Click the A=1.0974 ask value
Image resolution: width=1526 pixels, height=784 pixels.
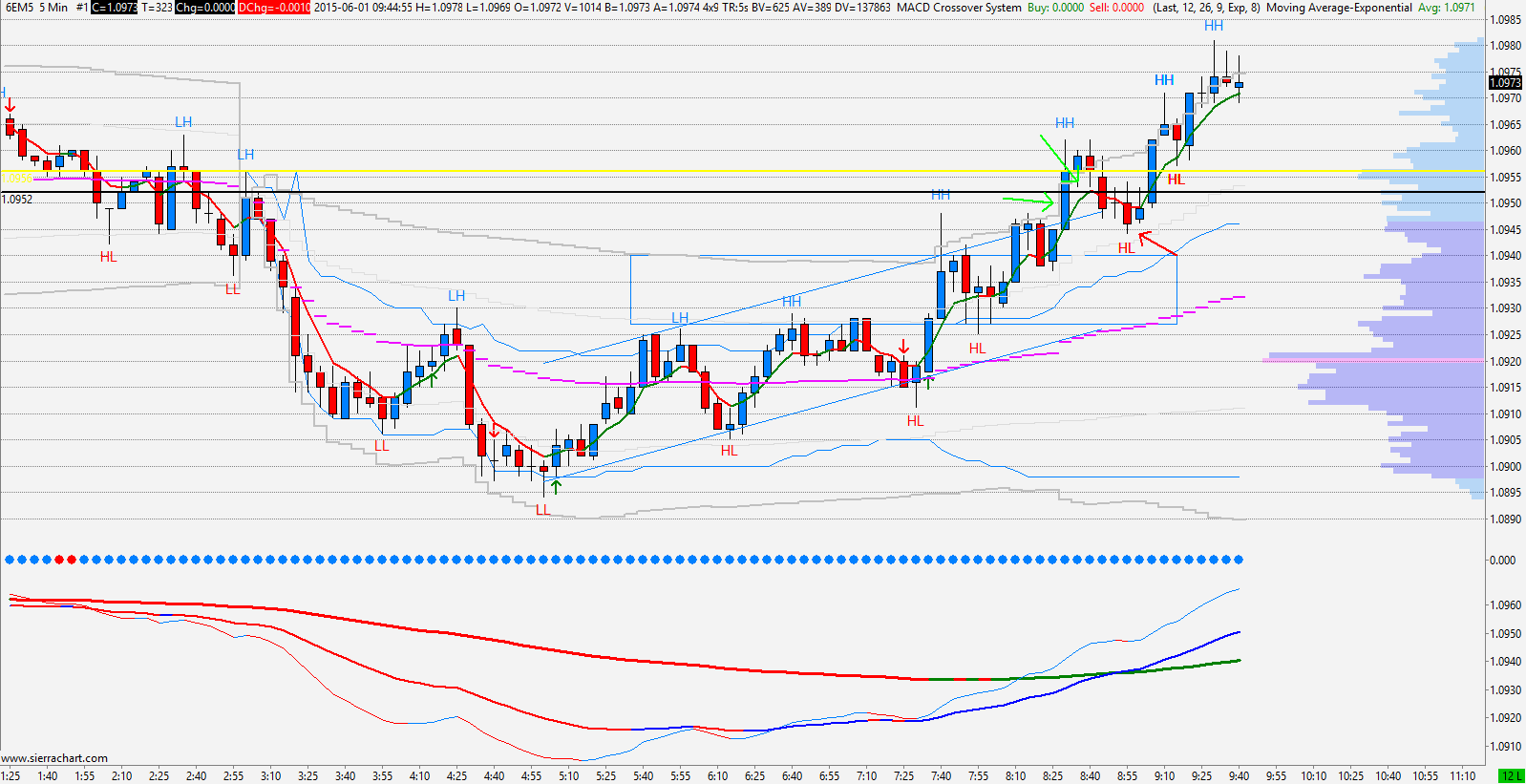(677, 8)
